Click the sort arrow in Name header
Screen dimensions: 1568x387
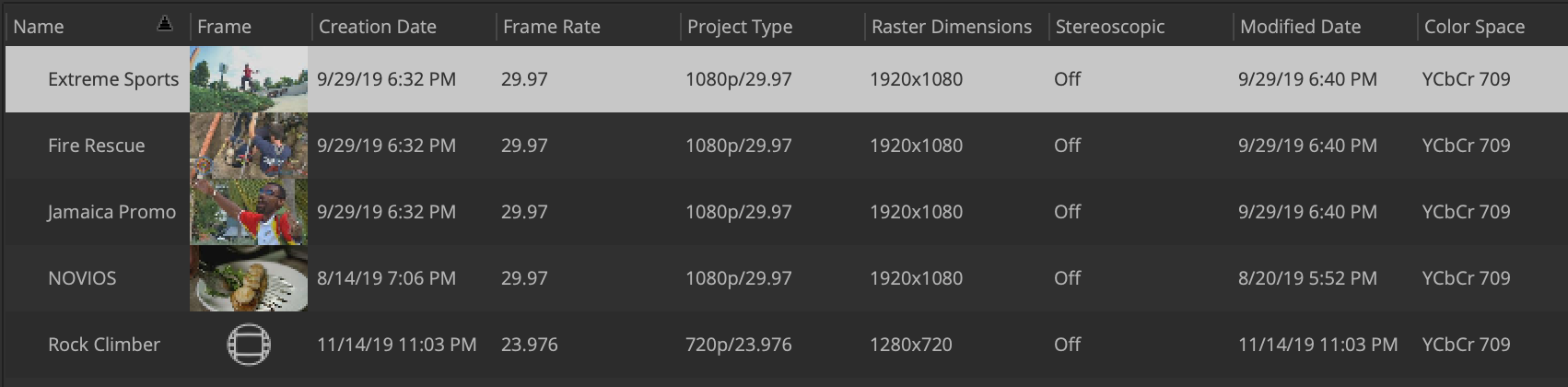coord(165,24)
